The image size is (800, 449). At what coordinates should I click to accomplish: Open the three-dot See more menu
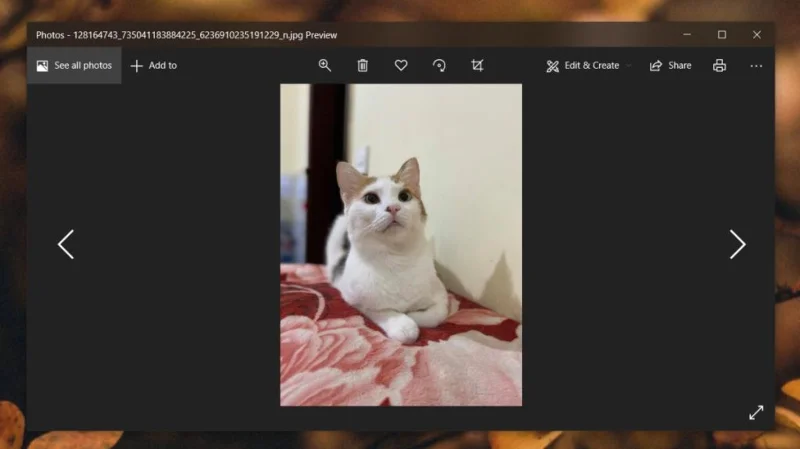coord(756,66)
